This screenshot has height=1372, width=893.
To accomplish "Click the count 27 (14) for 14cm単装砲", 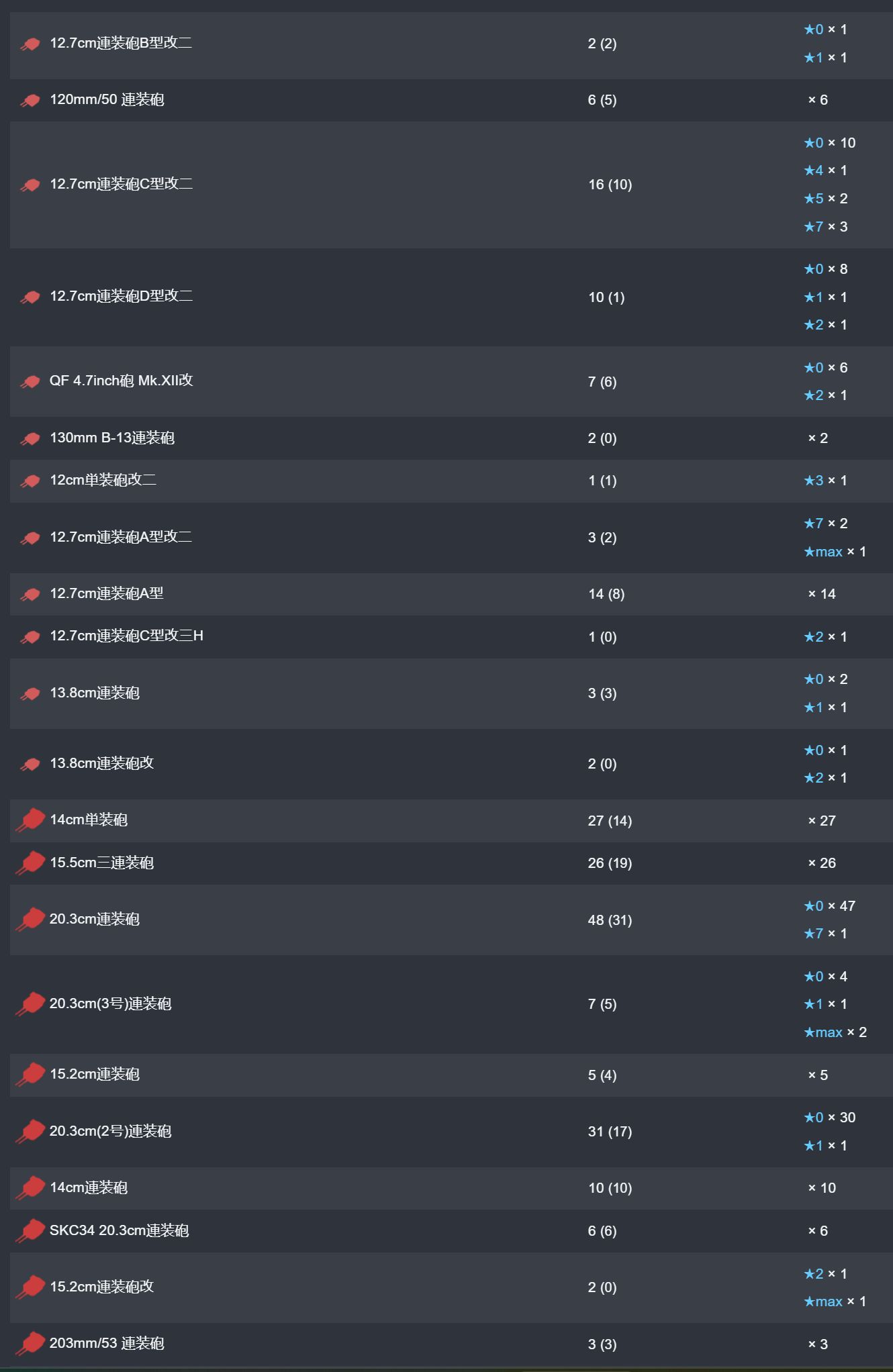I will coord(610,821).
